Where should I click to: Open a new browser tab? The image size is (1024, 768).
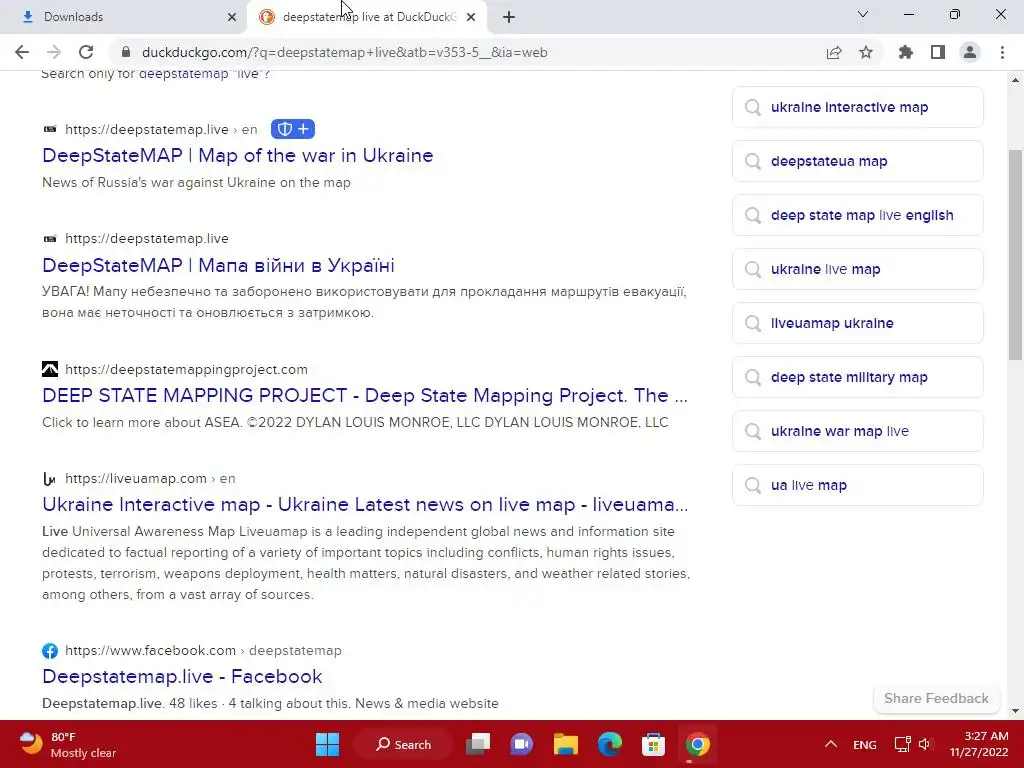coord(509,17)
